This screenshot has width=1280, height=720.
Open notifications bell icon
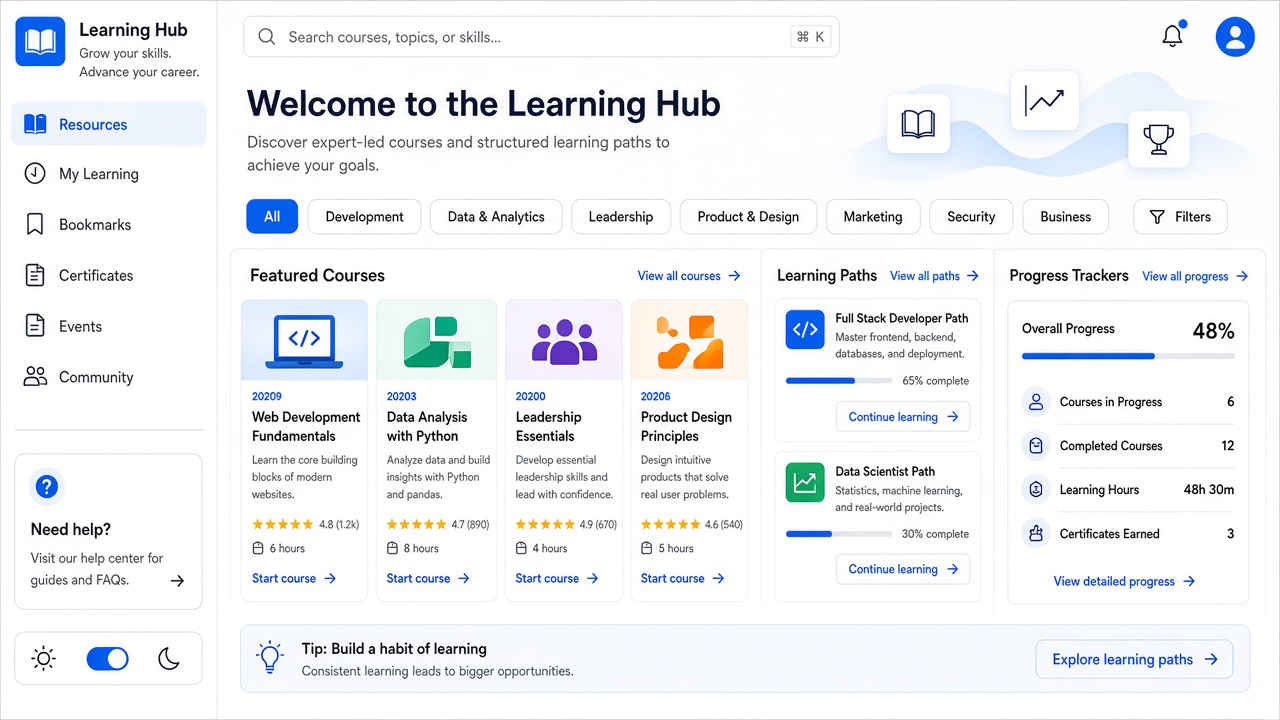pos(1172,37)
